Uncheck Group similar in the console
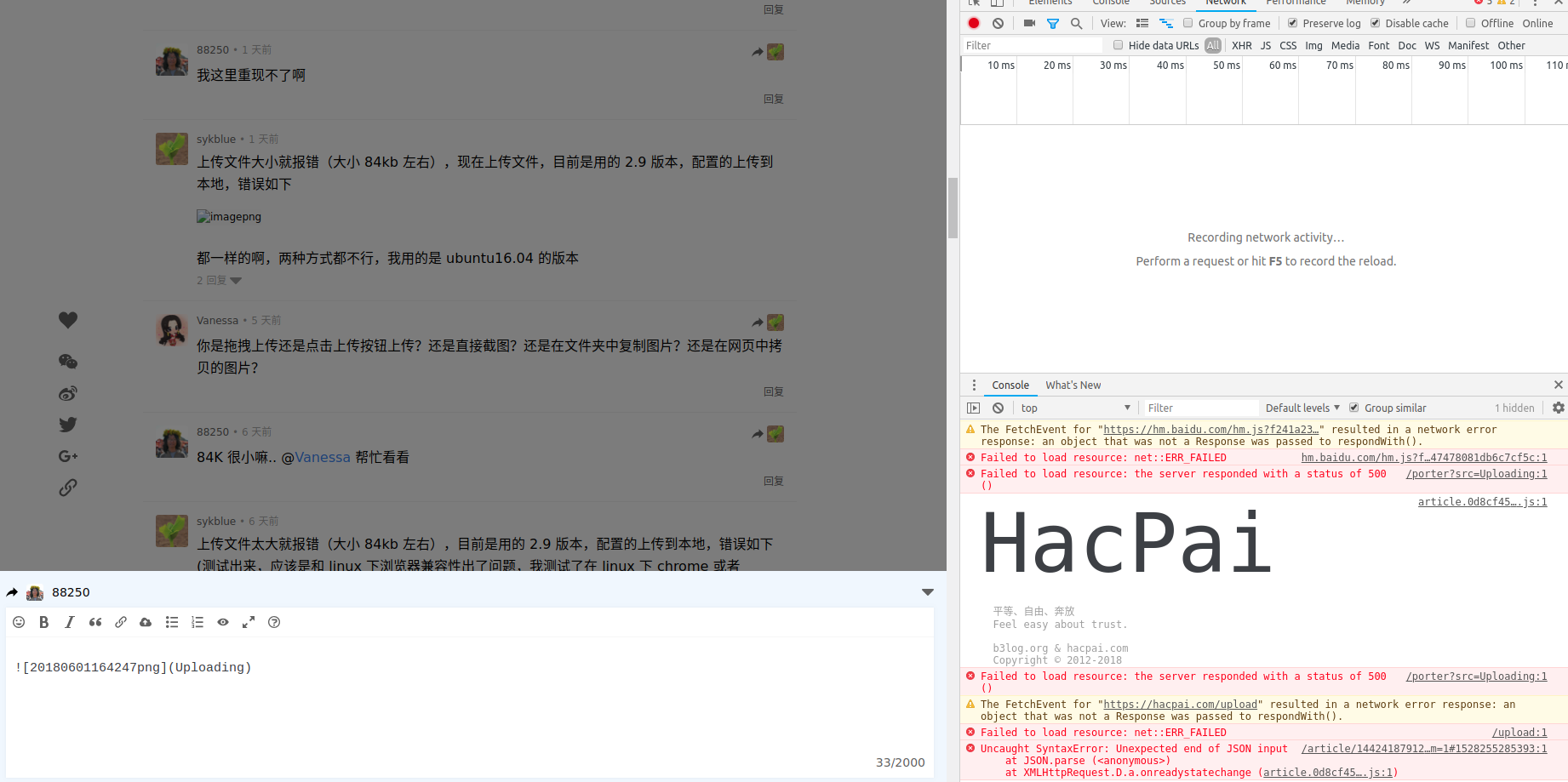The height and width of the screenshot is (782, 1568). (1354, 408)
